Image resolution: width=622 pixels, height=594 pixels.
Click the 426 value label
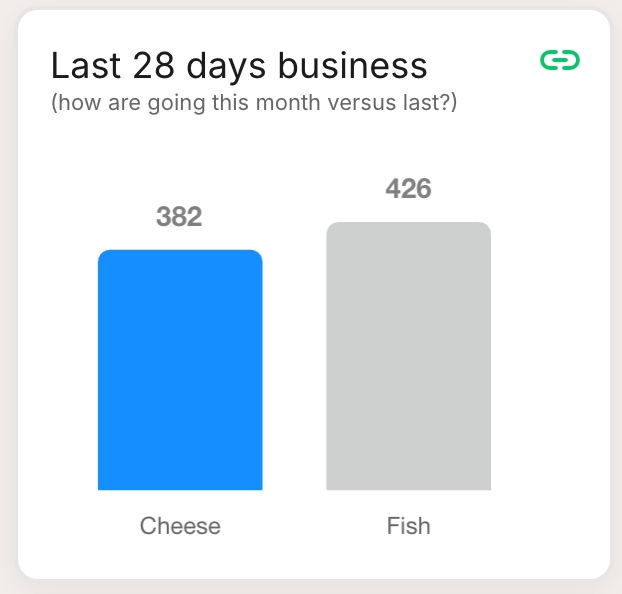(x=408, y=188)
